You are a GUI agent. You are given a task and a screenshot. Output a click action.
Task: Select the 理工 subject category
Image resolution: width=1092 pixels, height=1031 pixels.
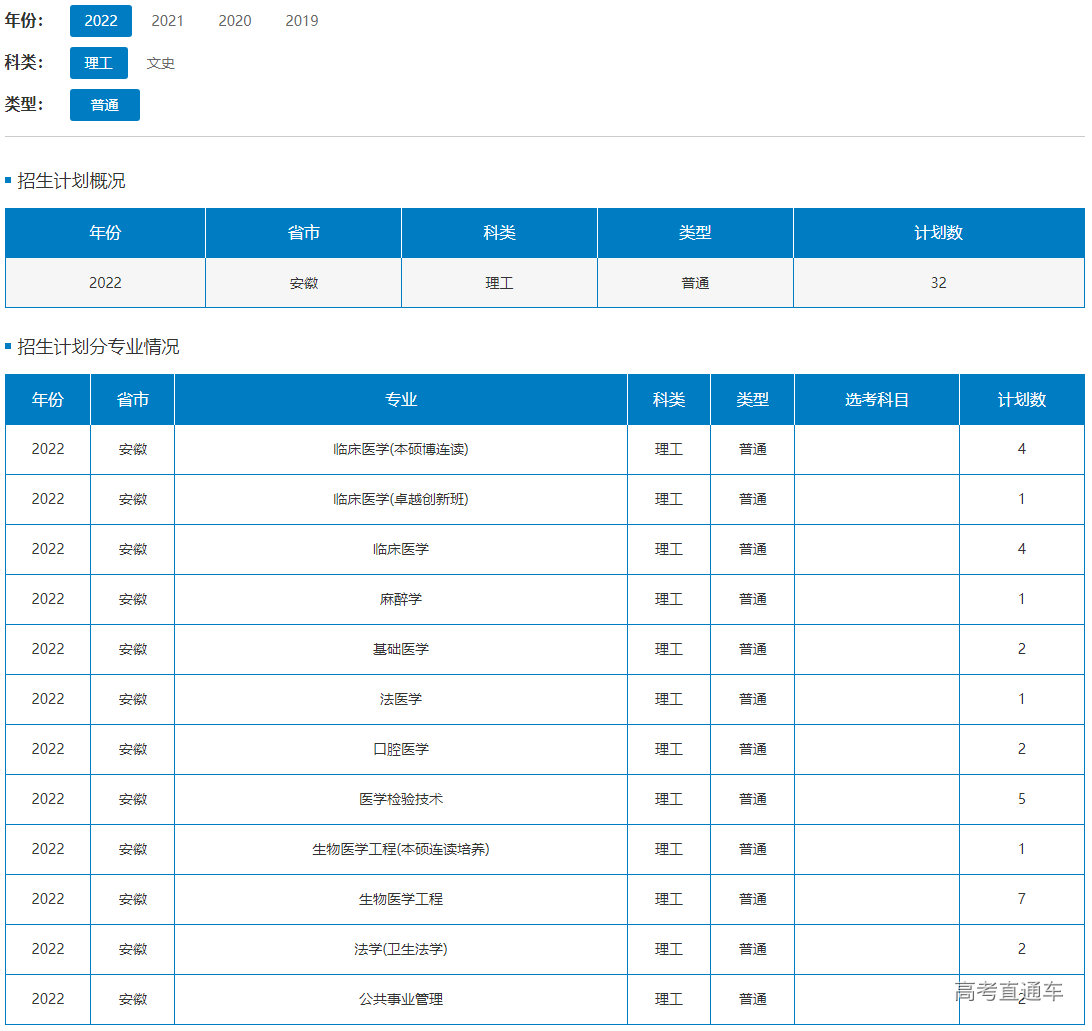99,63
